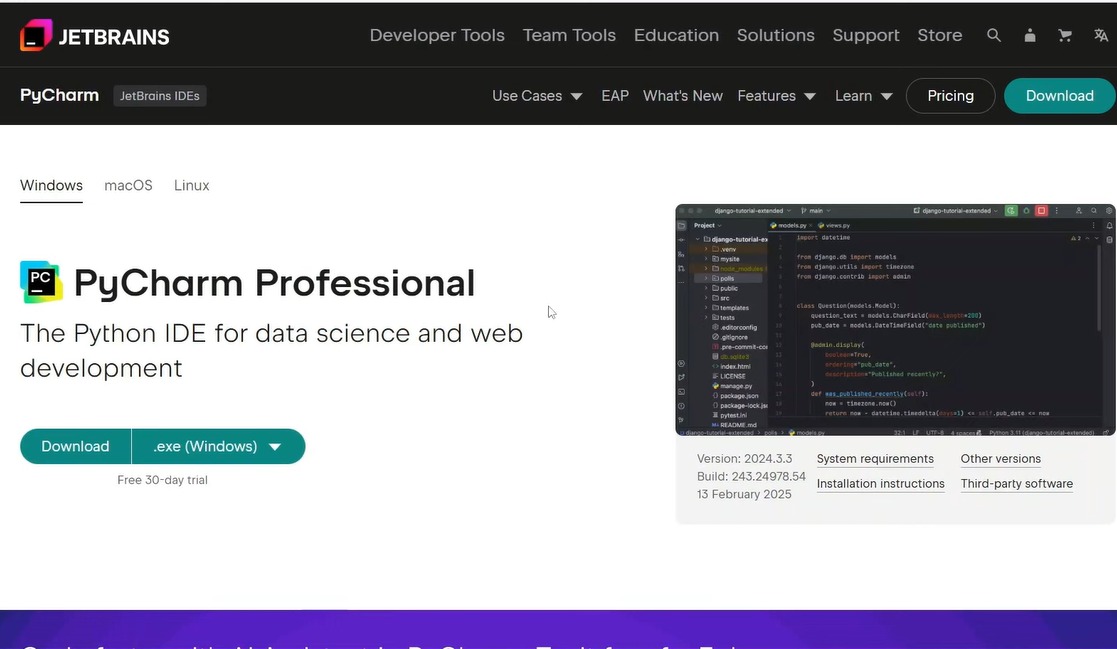
Task: Open Education menu
Action: coord(676,36)
